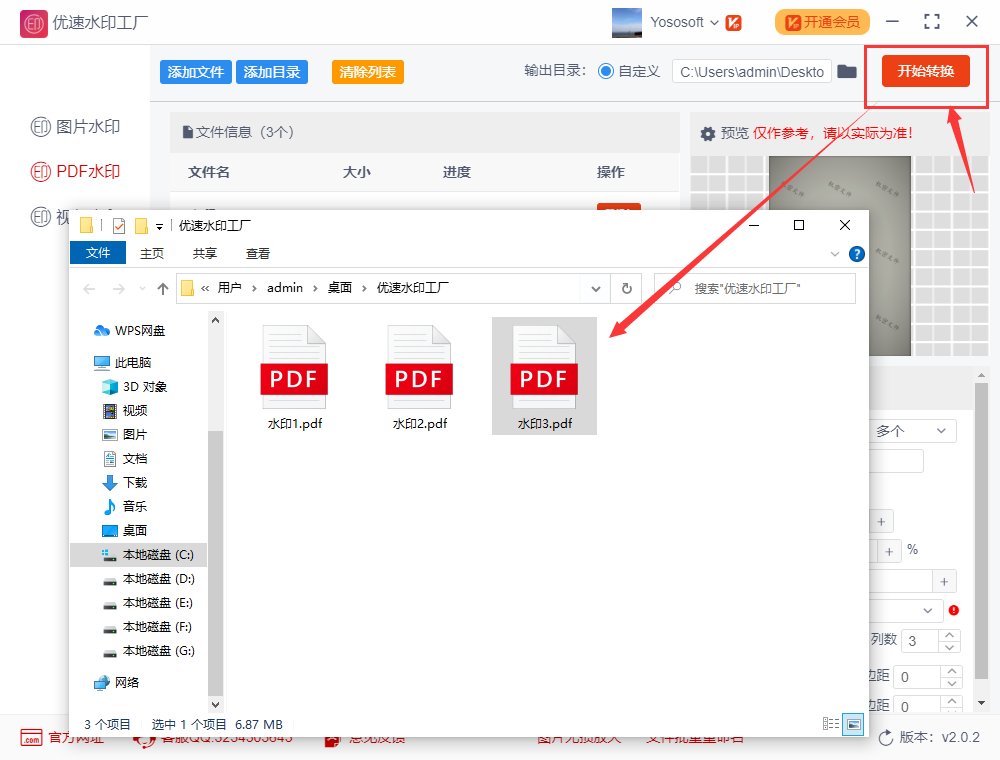Open the 查看 tab in Explorer
The width and height of the screenshot is (1000, 760).
[257, 253]
